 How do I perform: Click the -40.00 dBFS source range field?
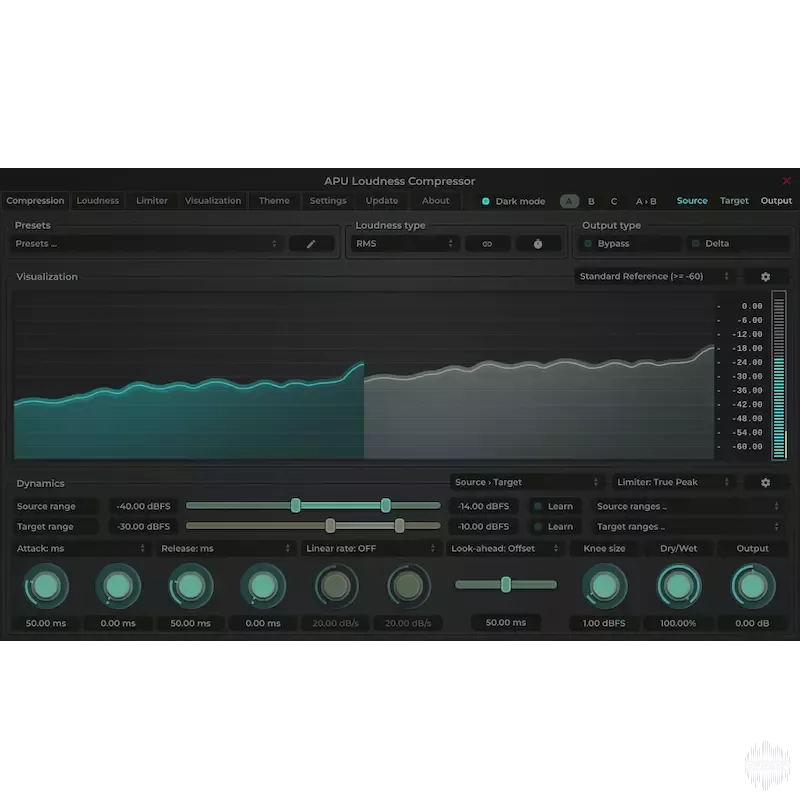point(143,506)
